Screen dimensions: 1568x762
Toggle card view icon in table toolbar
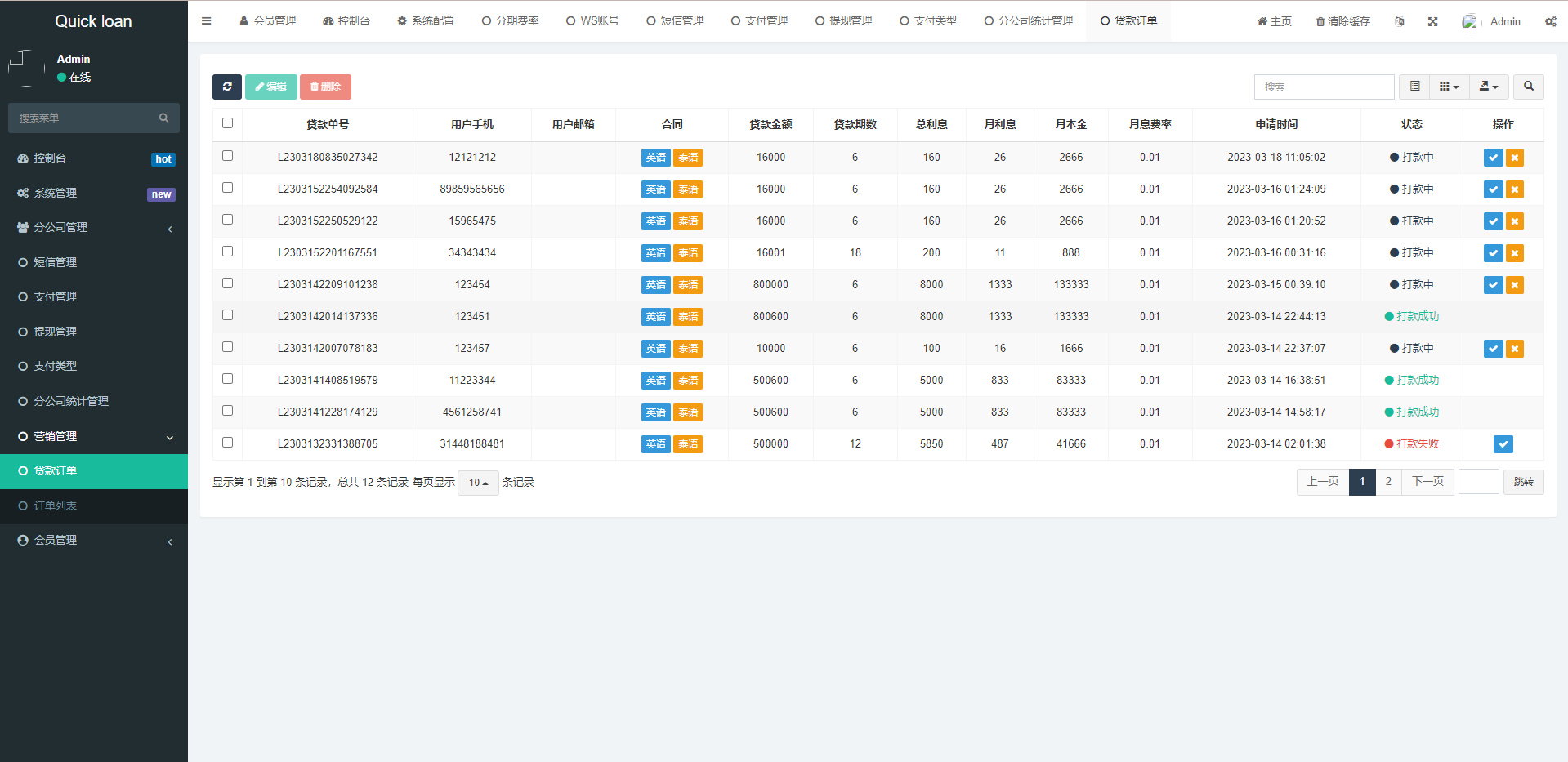(x=1414, y=87)
